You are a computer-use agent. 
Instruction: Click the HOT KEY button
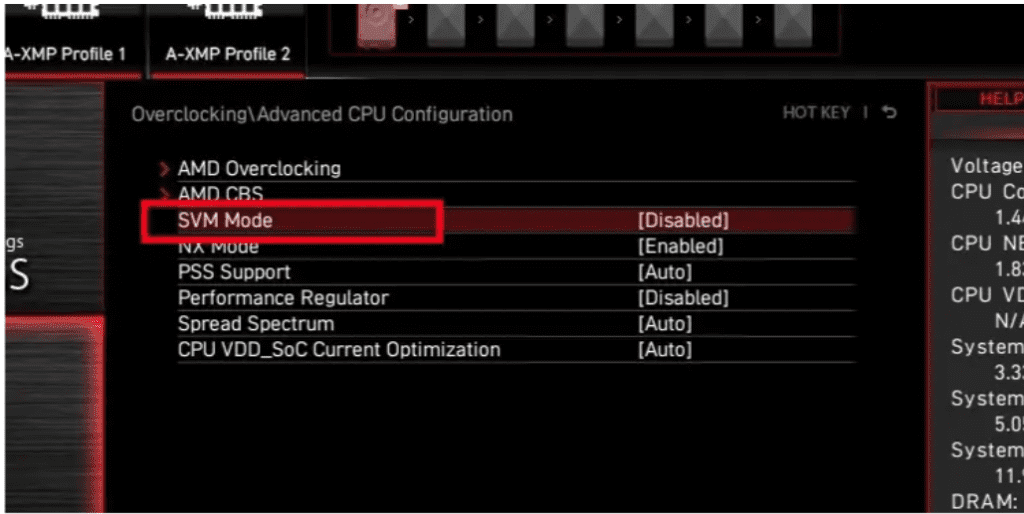point(816,113)
